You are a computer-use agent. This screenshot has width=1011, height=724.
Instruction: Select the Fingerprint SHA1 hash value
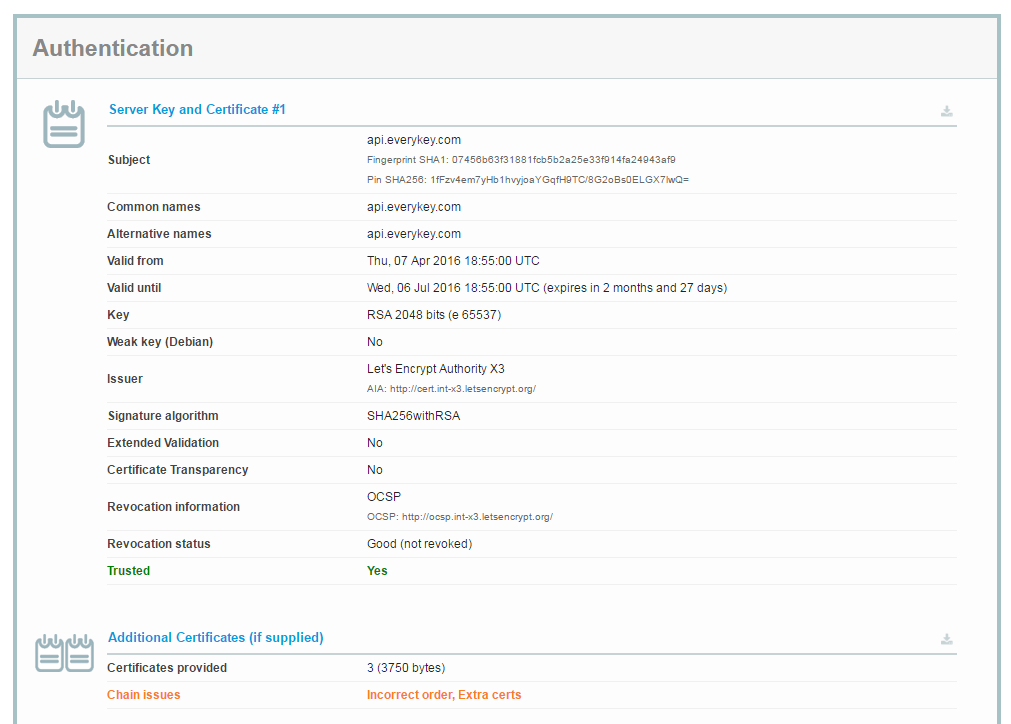pyautogui.click(x=563, y=159)
